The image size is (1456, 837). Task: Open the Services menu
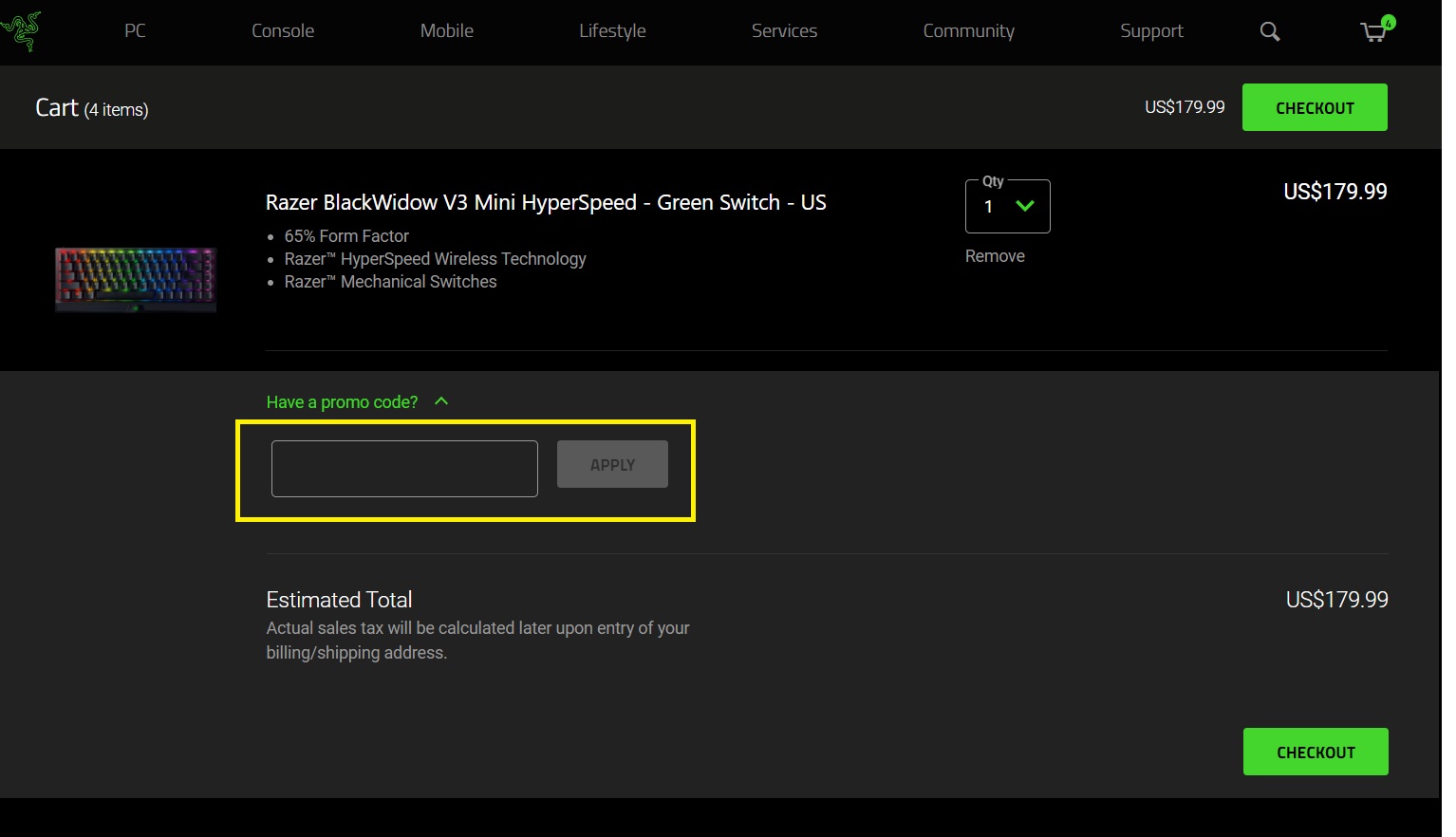click(x=784, y=30)
